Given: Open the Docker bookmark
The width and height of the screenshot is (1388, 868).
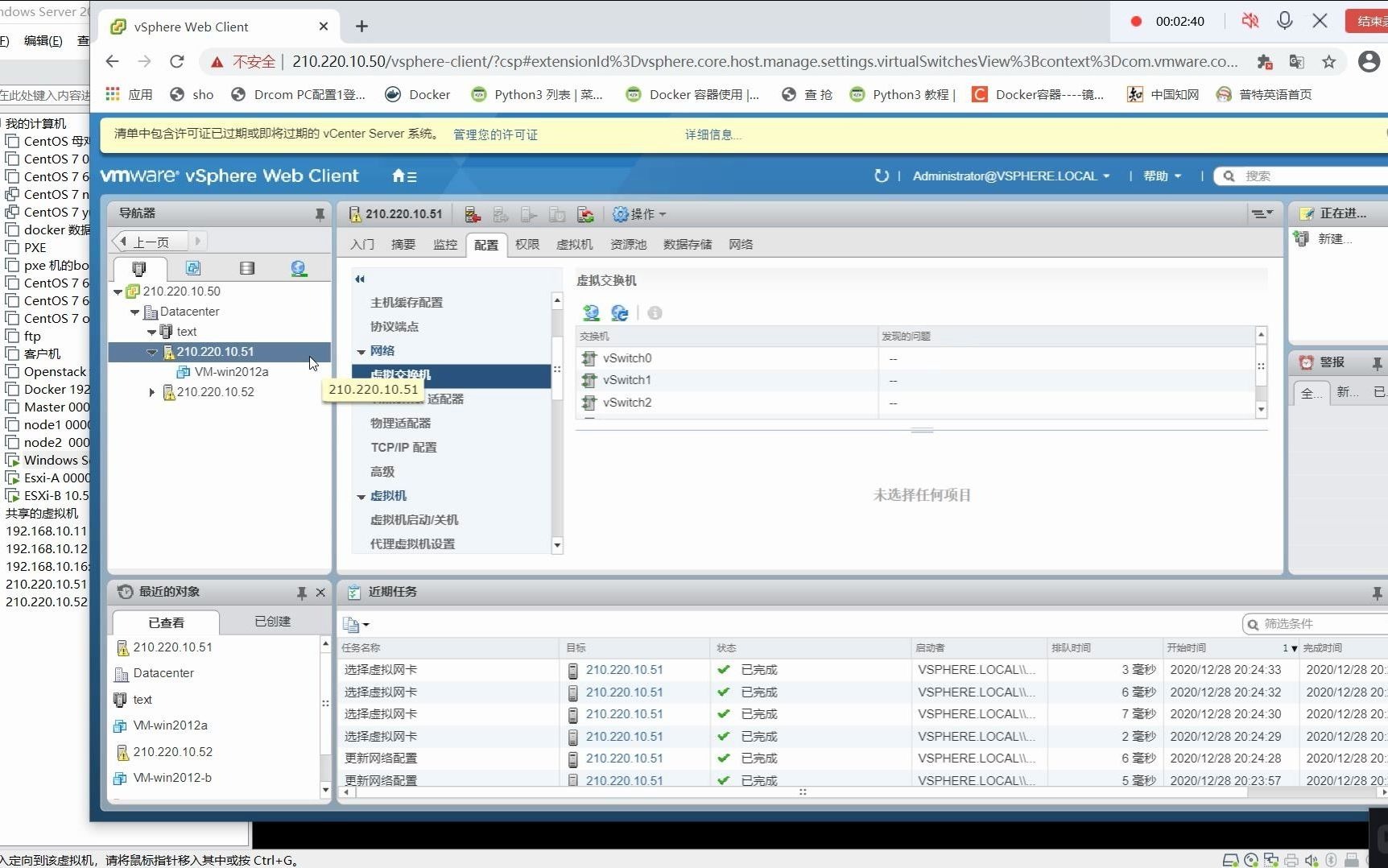Looking at the screenshot, I should pos(417,94).
